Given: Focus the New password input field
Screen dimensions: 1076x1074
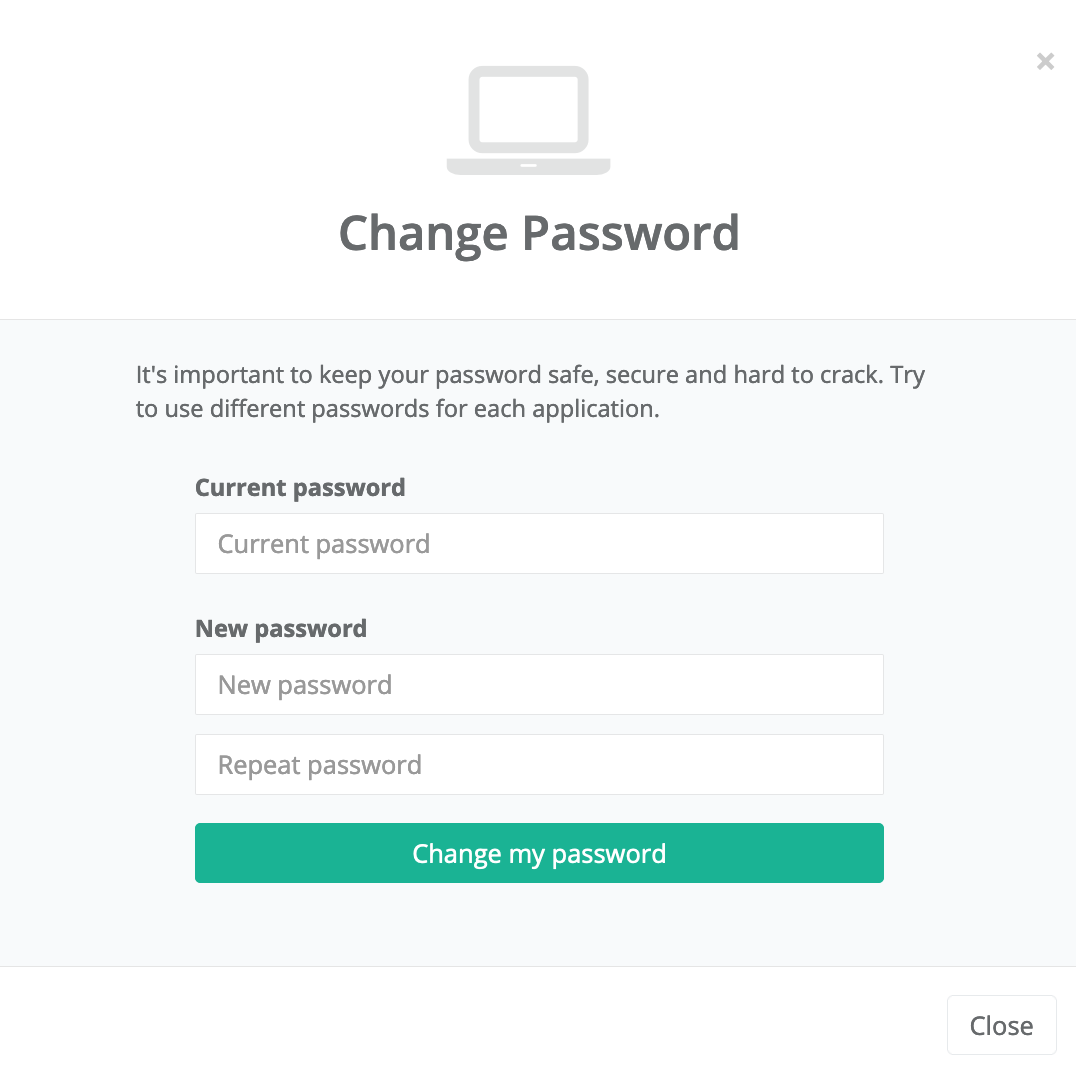Looking at the screenshot, I should pyautogui.click(x=539, y=685).
